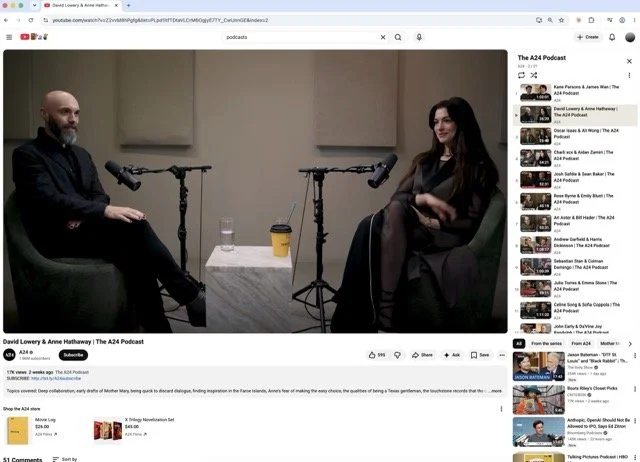
Task: Open options for Boots Riley's video
Action: coord(635,389)
